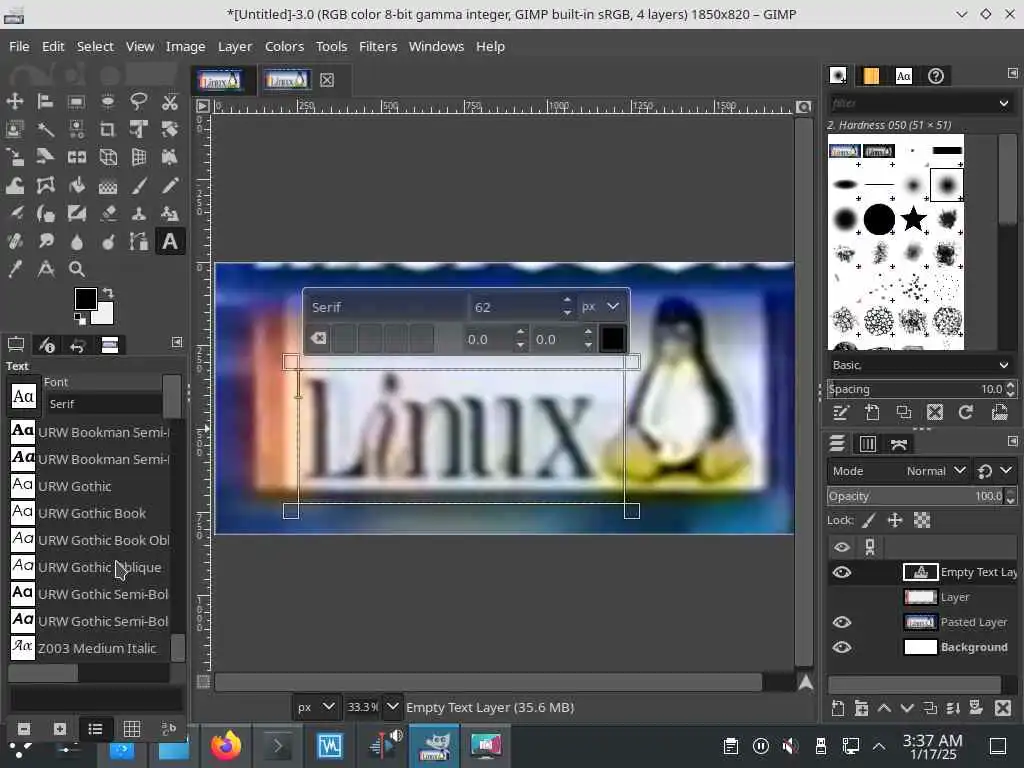Screen dimensions: 1024x768
Task: Select the Free Select lasso tool
Action: coord(138,101)
